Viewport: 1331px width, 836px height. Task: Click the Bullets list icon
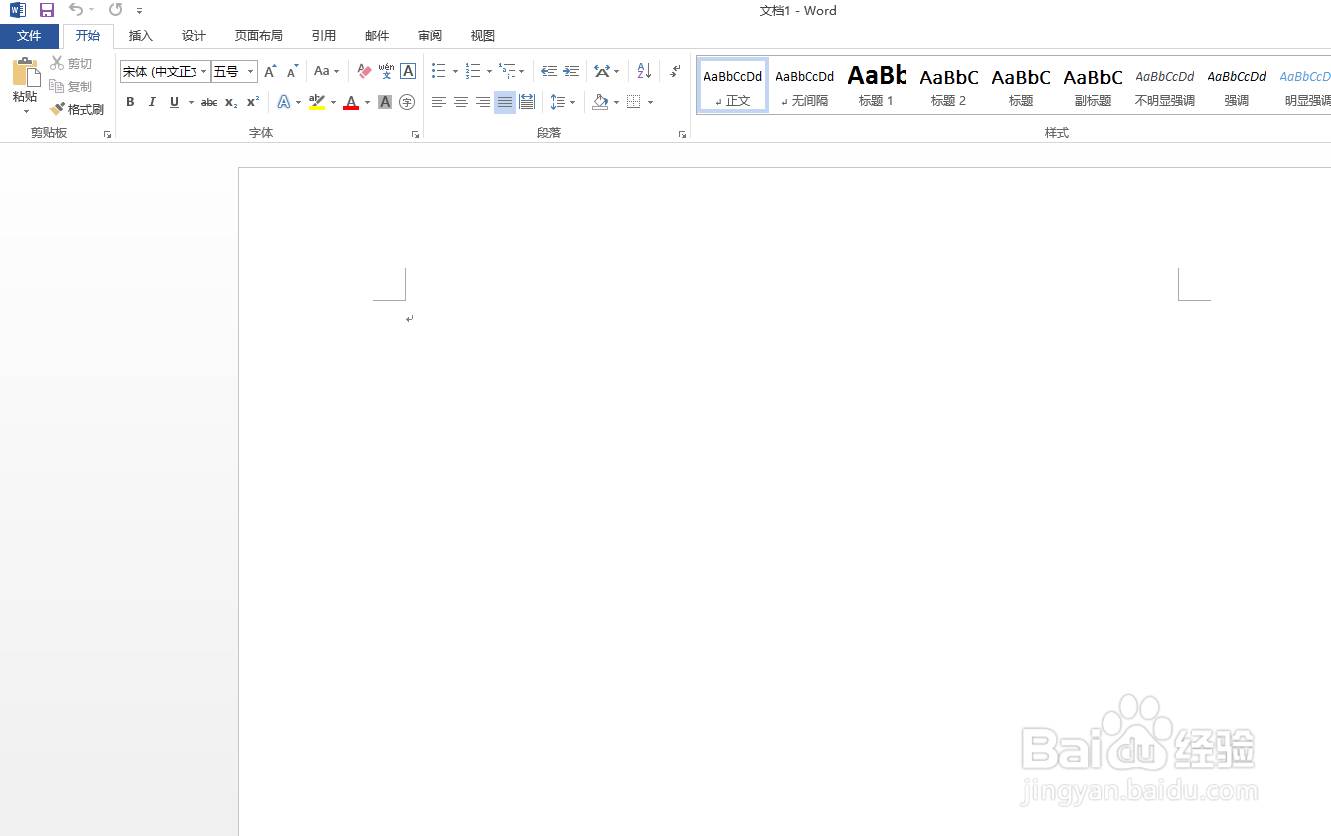point(438,71)
